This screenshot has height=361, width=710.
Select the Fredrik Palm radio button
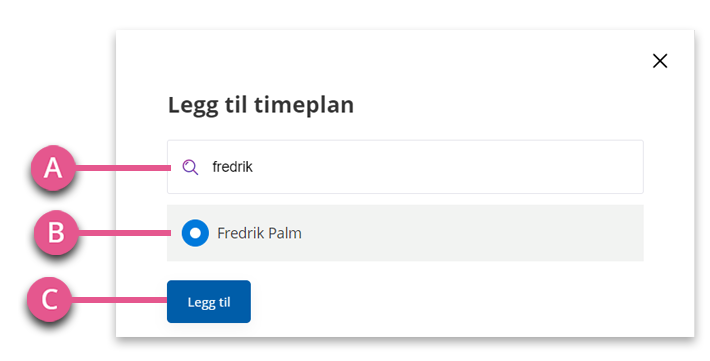(195, 233)
